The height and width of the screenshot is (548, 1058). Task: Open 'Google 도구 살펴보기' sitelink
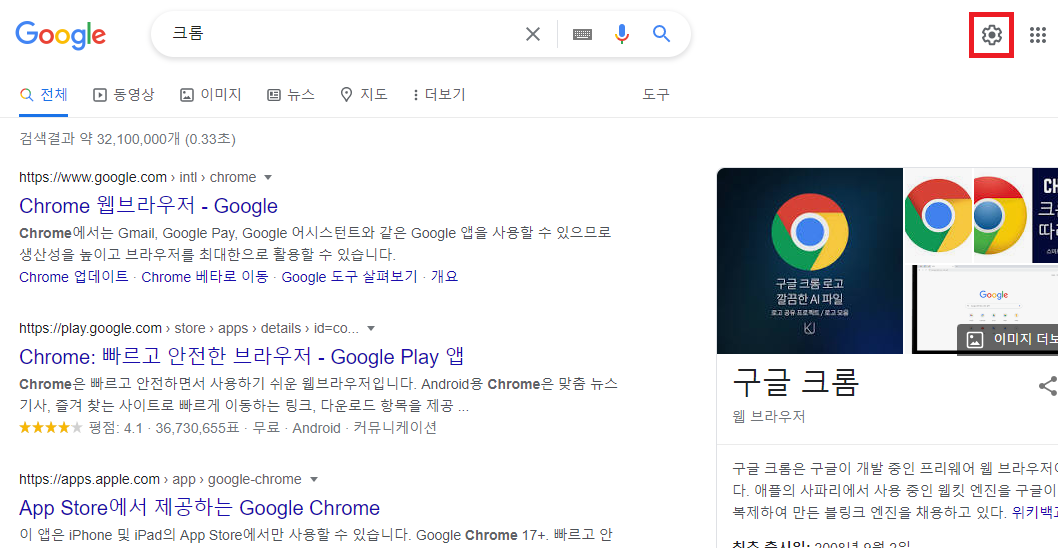pyautogui.click(x=350, y=277)
